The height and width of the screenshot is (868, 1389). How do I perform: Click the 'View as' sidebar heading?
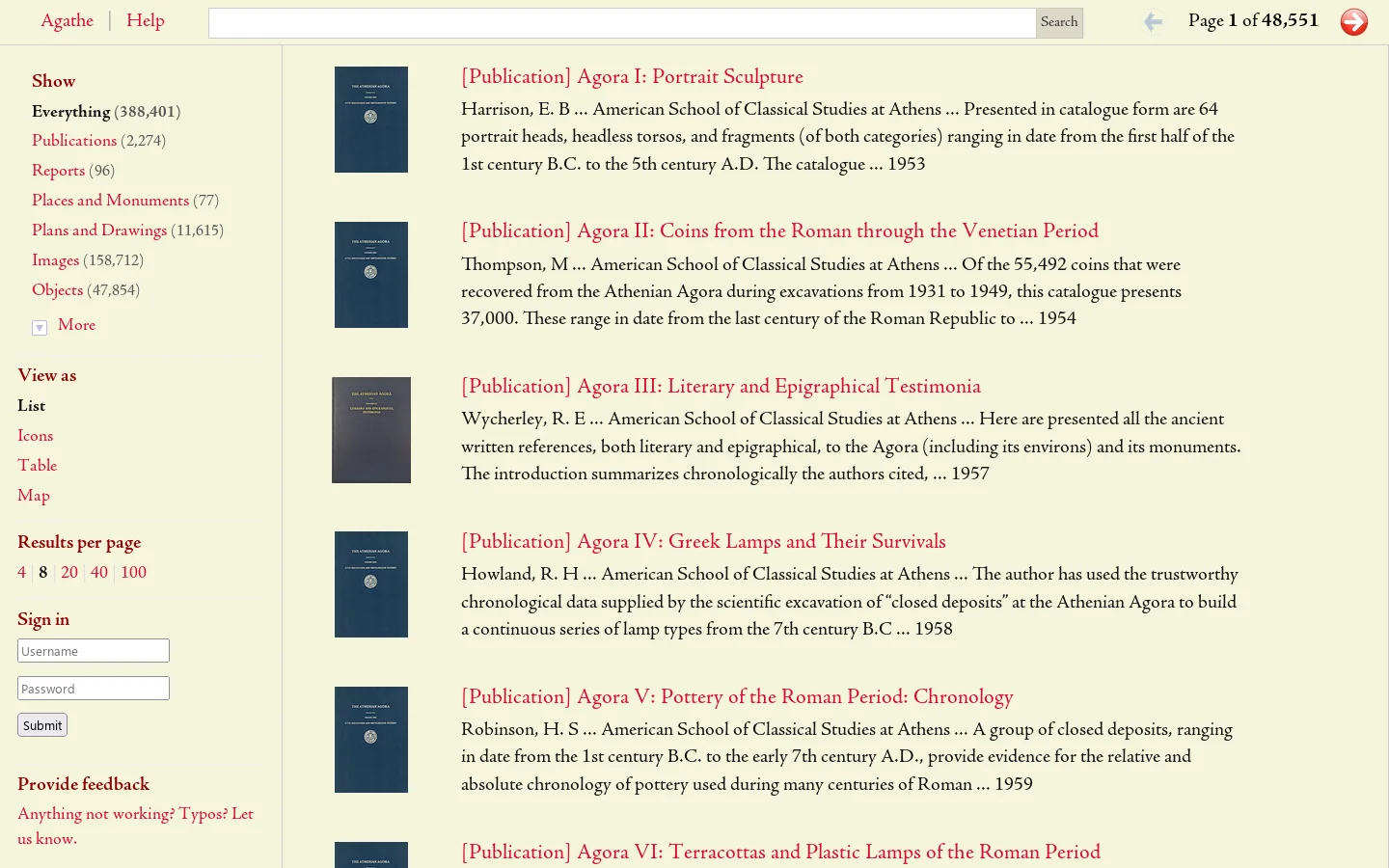tap(46, 376)
